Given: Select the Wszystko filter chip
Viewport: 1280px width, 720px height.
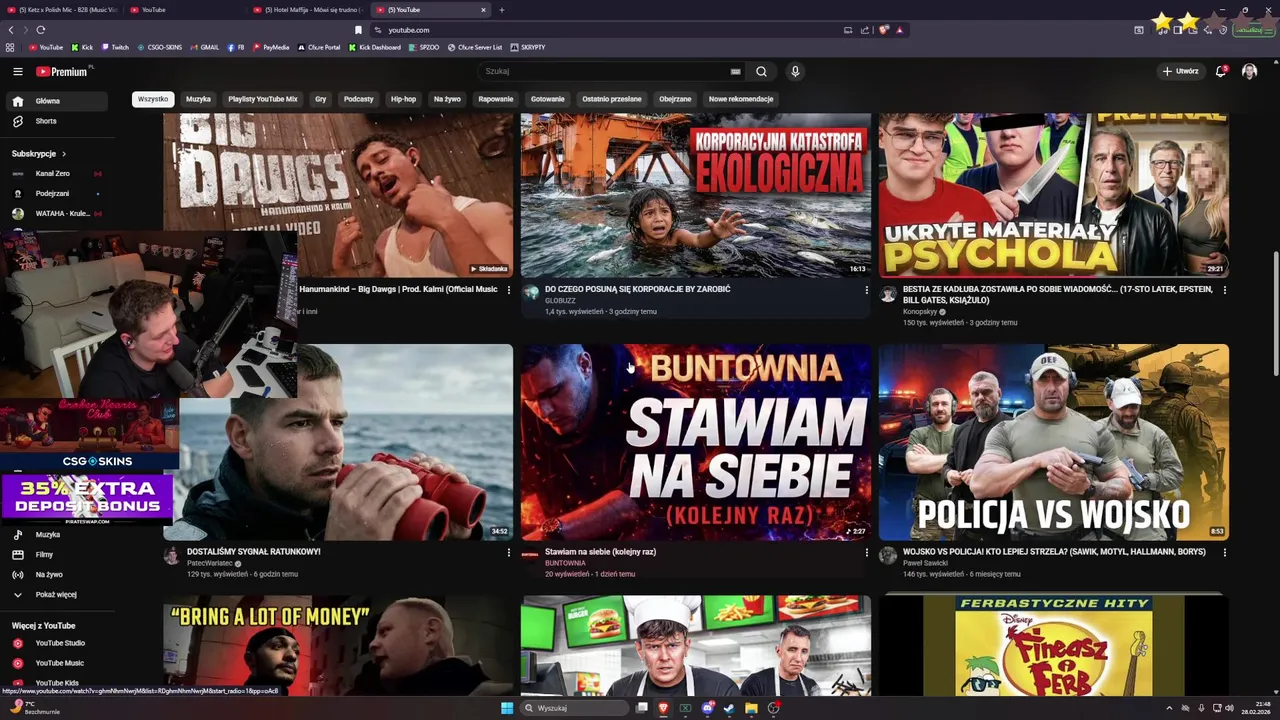Looking at the screenshot, I should tap(153, 99).
